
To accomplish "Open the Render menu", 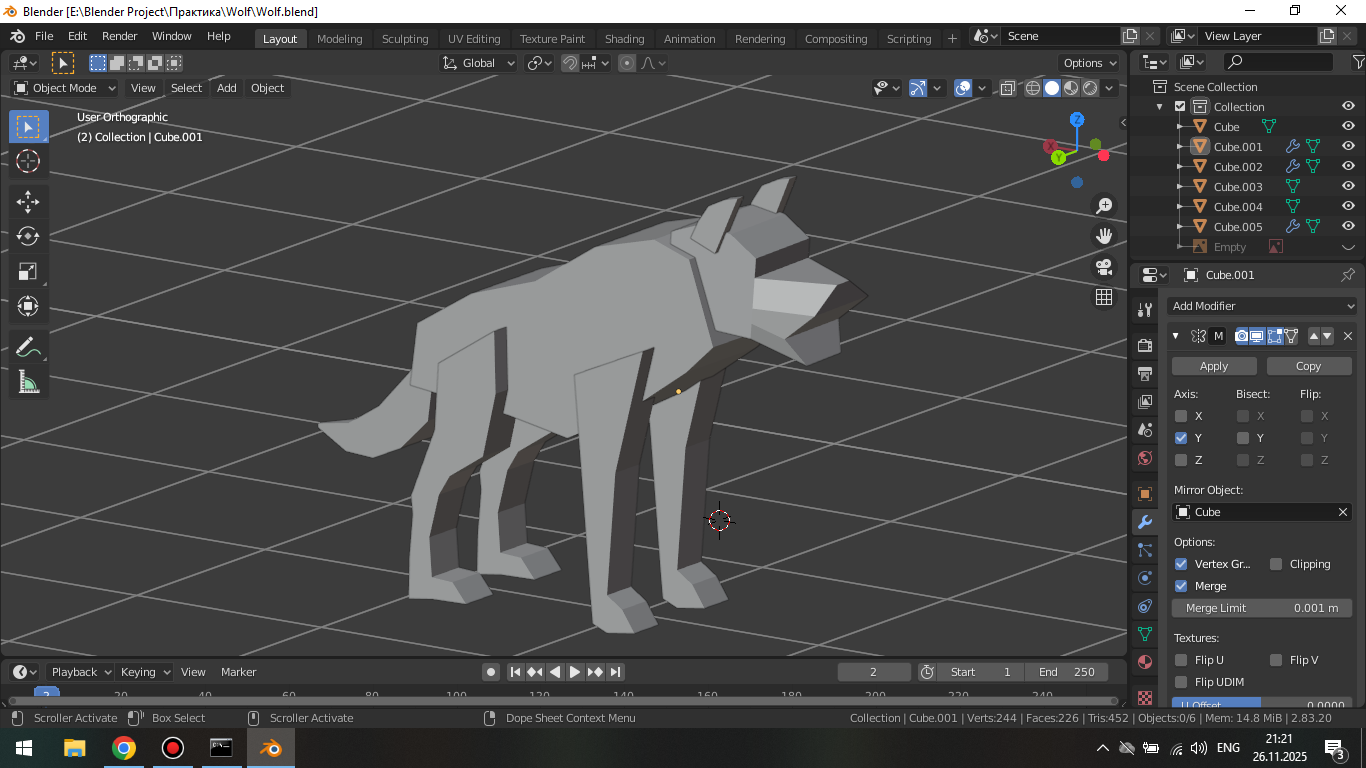I will (120, 36).
